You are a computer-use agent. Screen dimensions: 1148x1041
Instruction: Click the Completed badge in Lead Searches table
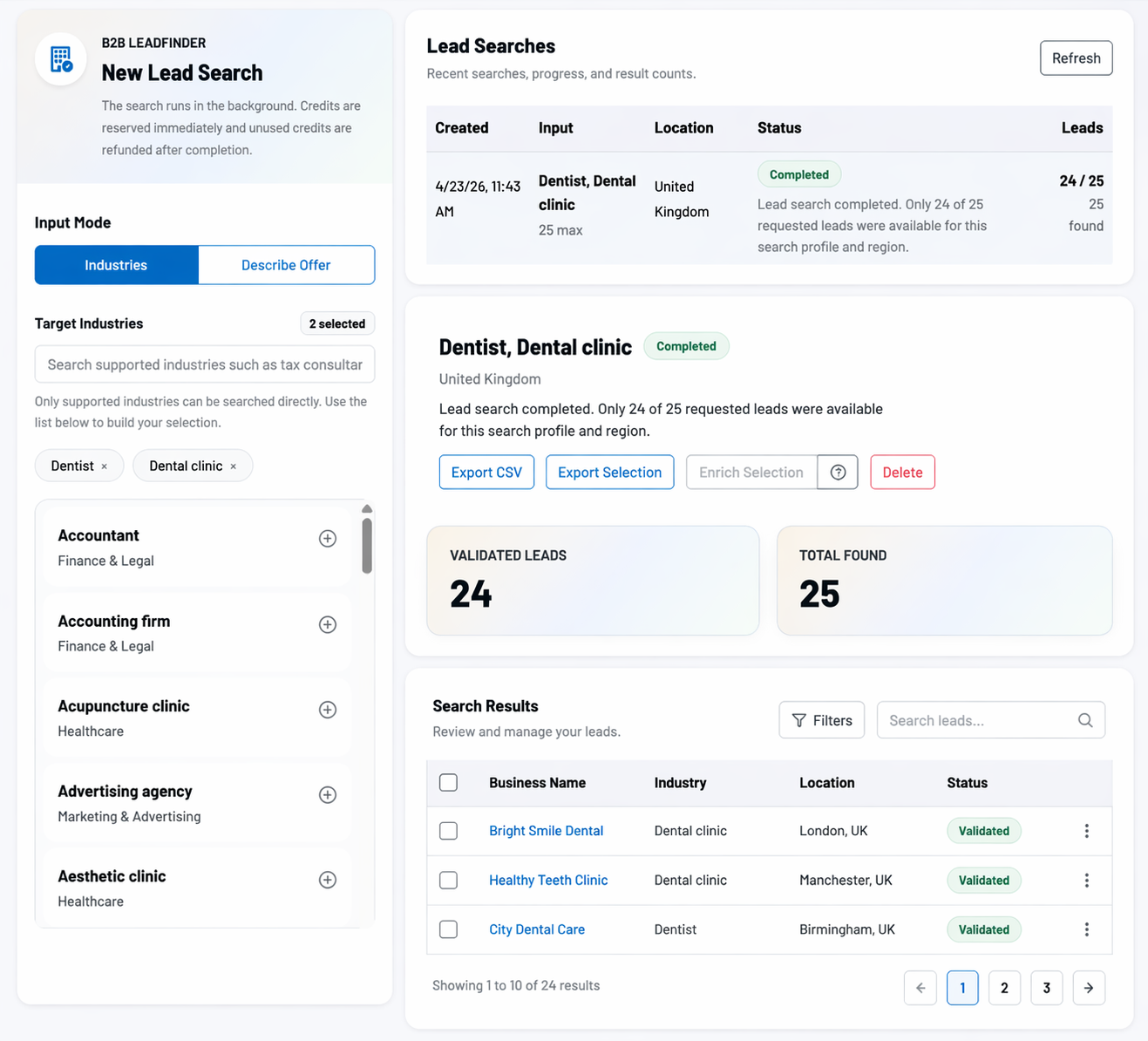[x=799, y=174]
